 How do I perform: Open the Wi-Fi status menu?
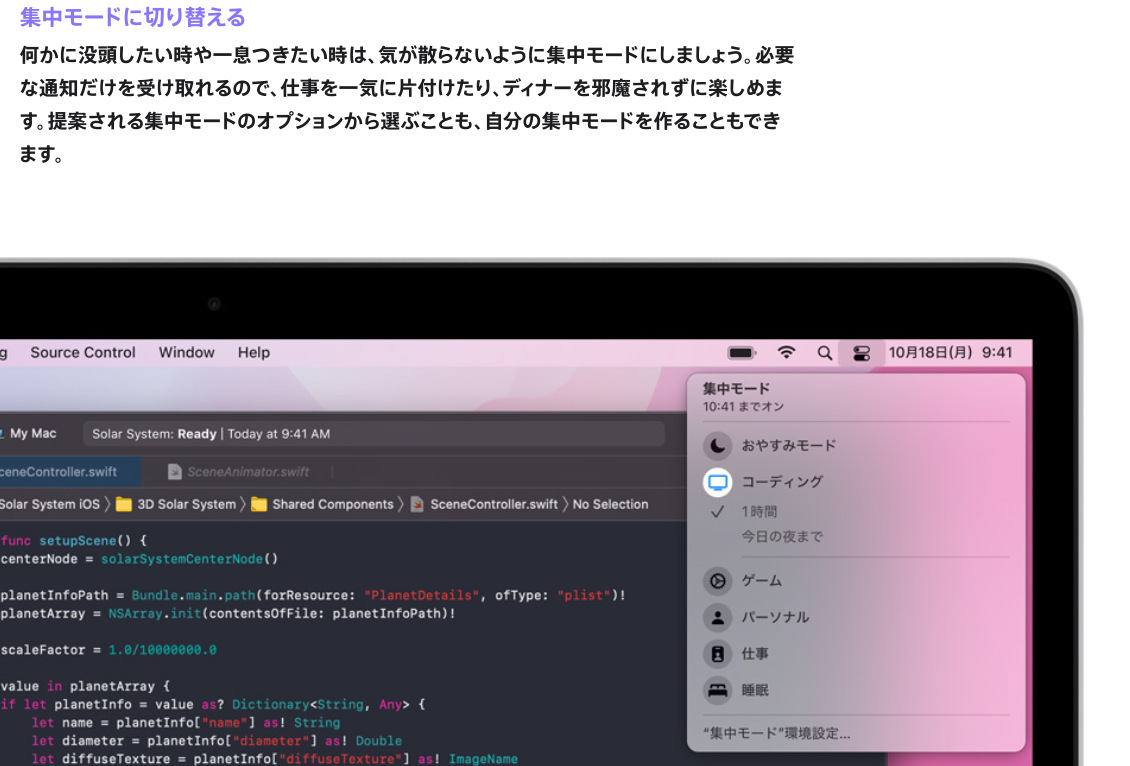click(786, 352)
